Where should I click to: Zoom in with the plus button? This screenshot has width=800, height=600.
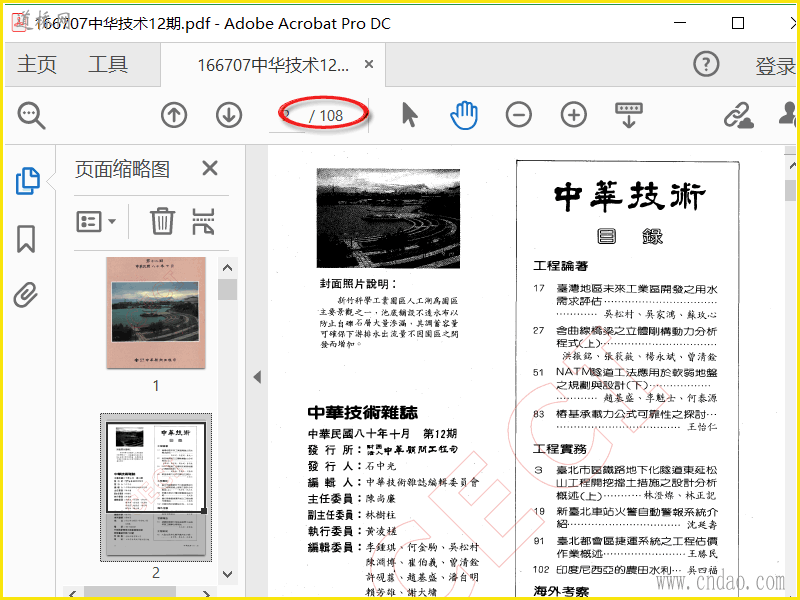point(573,115)
